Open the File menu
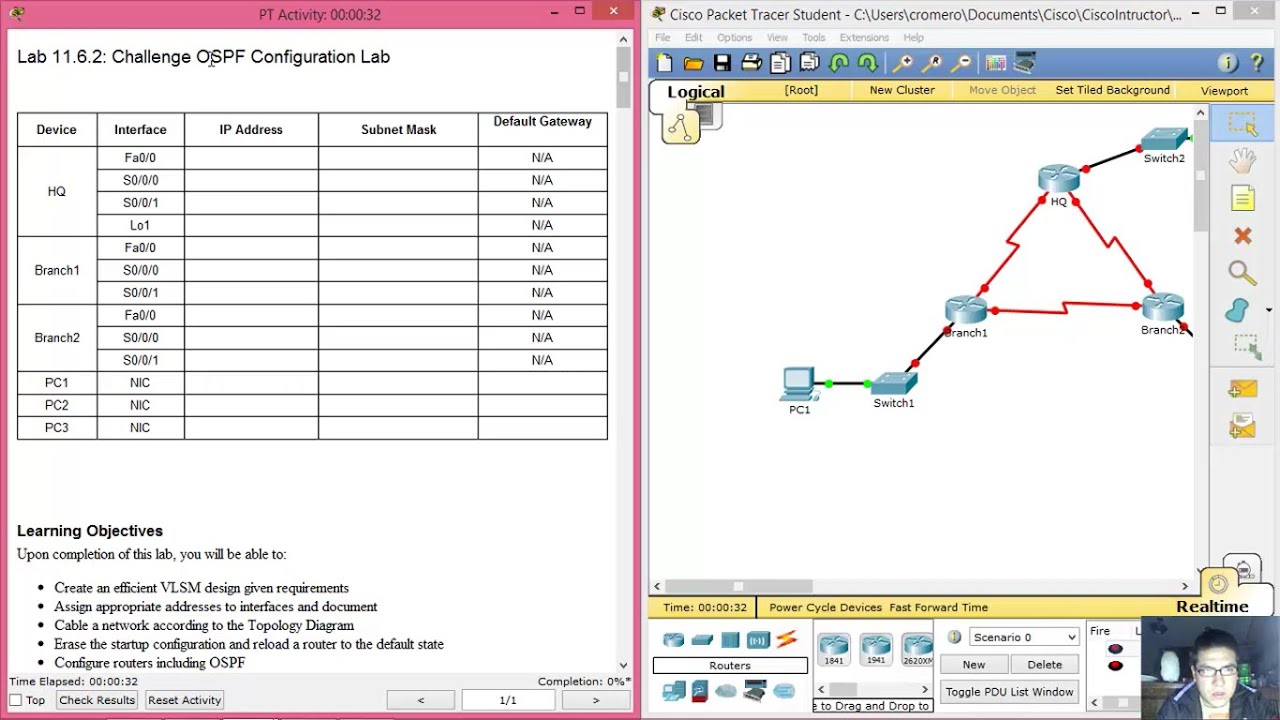 [663, 37]
